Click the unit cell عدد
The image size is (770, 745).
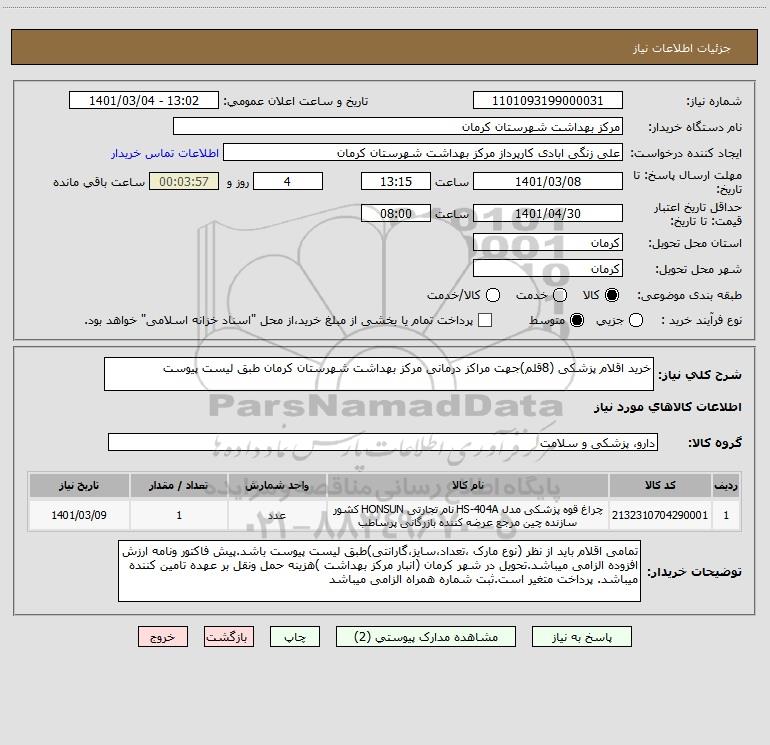[277, 515]
